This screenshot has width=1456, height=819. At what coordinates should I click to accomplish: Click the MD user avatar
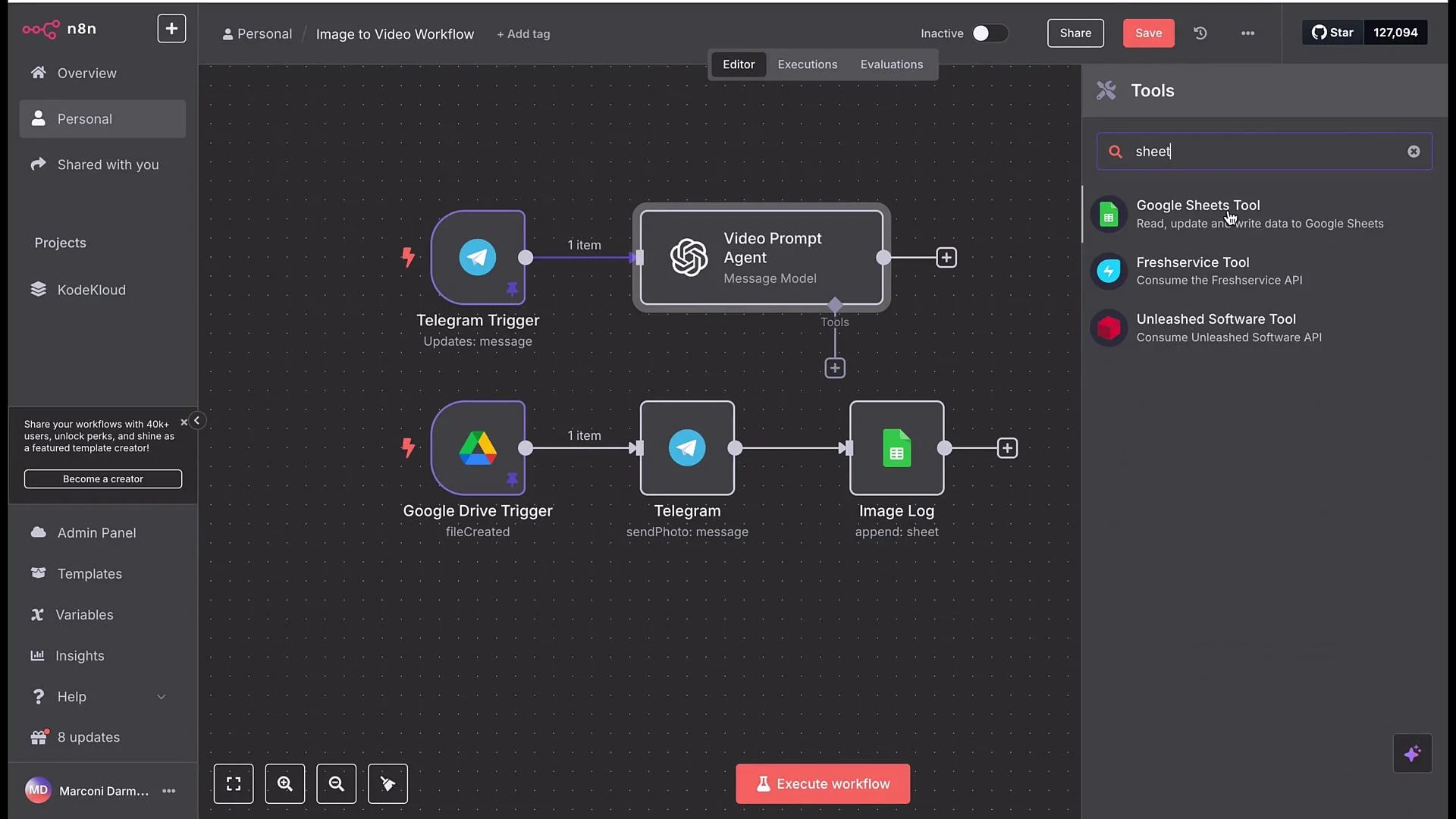point(38,790)
